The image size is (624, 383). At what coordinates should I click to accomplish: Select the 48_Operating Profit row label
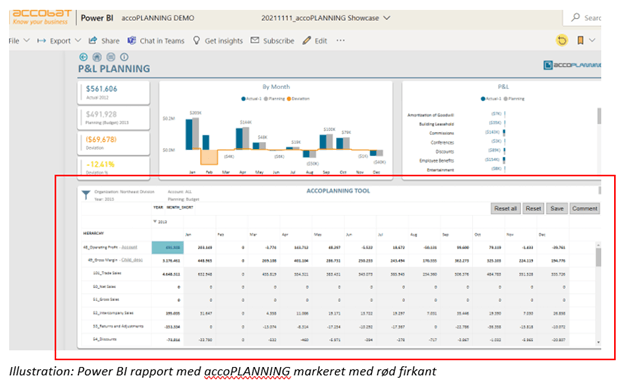tap(100, 247)
